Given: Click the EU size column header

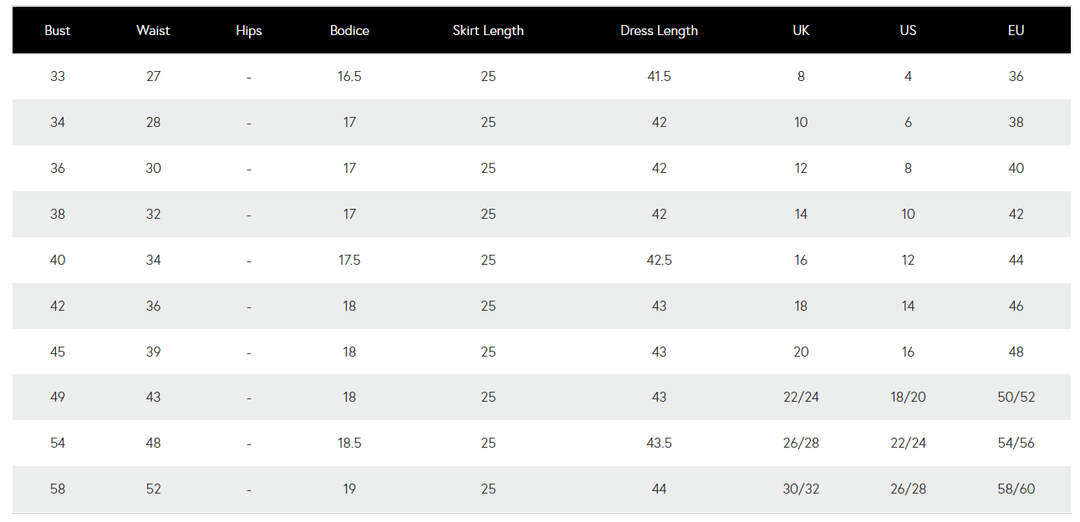Looking at the screenshot, I should click(x=1016, y=30).
